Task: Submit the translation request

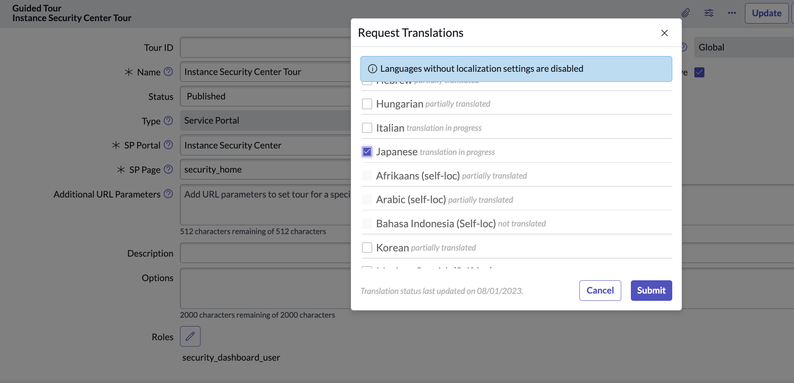Action: coord(651,291)
